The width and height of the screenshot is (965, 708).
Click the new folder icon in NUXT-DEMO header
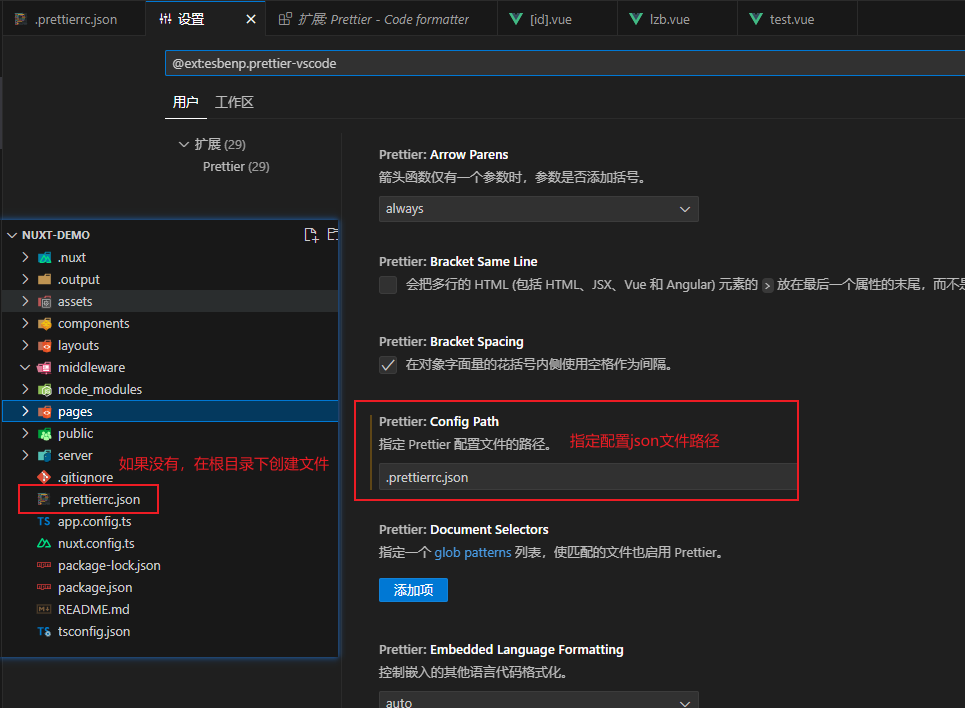pos(333,234)
